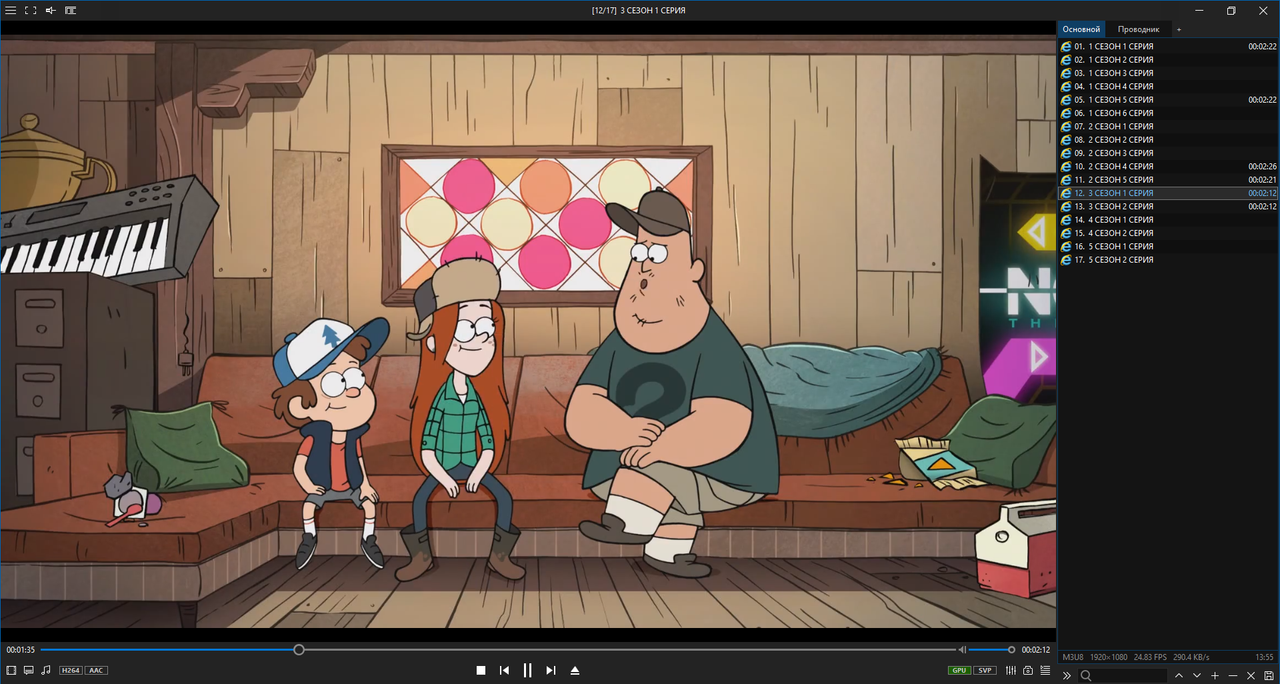Open the video settings film icon

(x=11, y=670)
